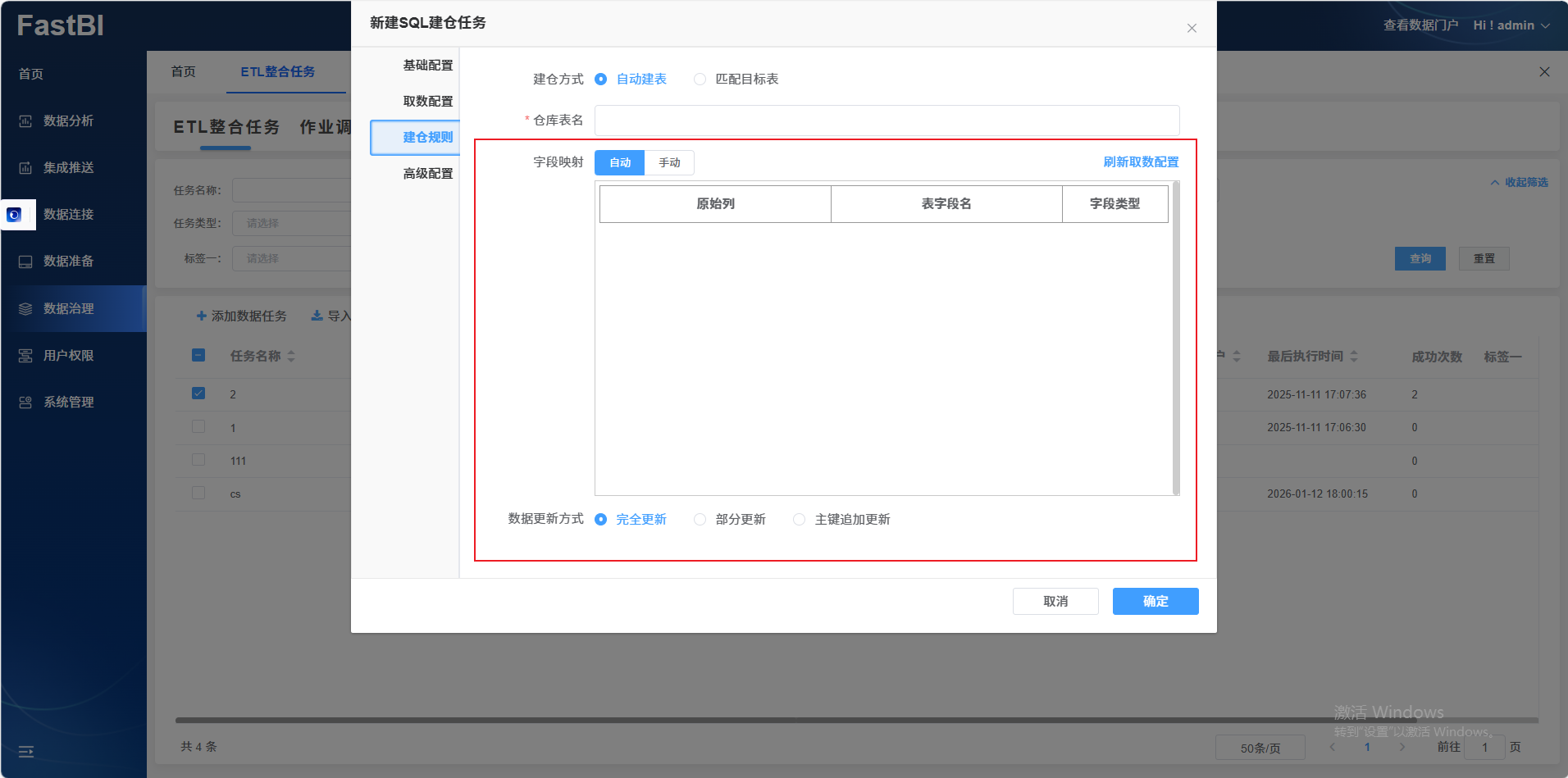Open the 高级配置 step tab
This screenshot has width=1568, height=778.
coord(427,174)
